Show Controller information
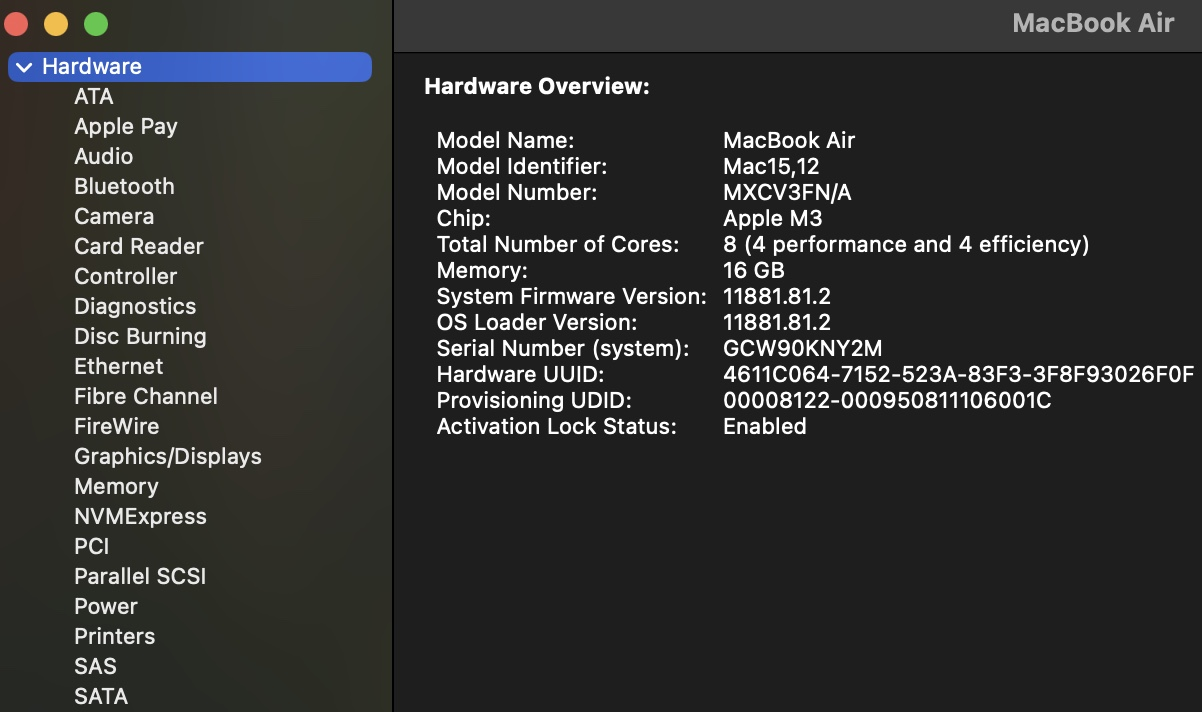The image size is (1202, 712). pos(125,276)
